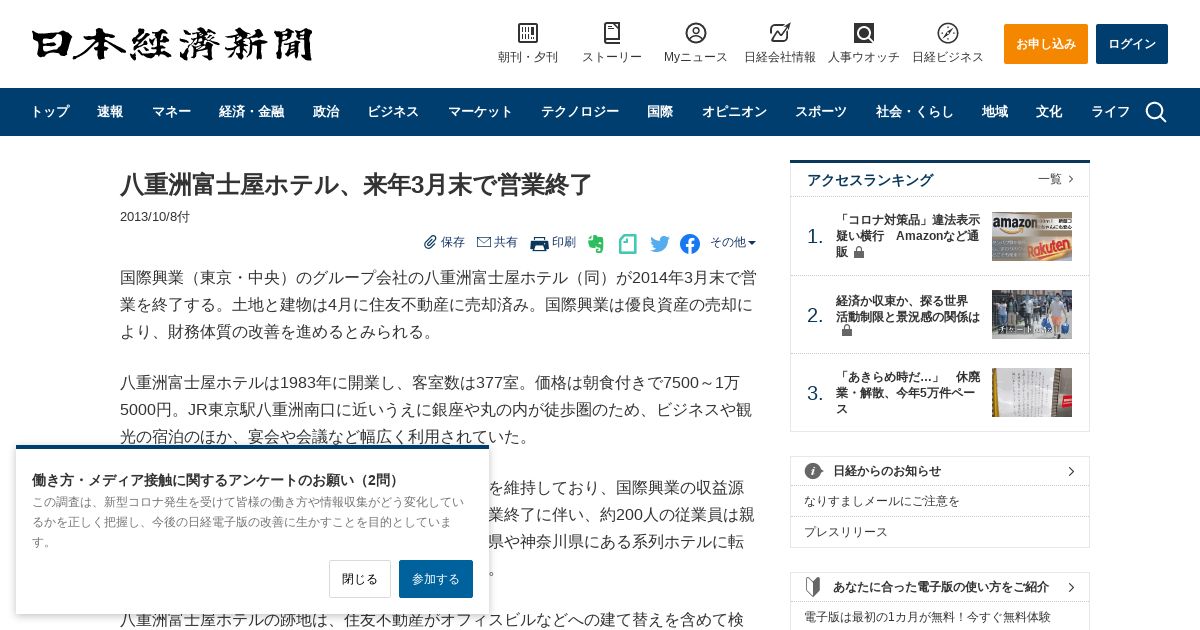
Task: Open the マネー menu item
Action: [x=171, y=112]
